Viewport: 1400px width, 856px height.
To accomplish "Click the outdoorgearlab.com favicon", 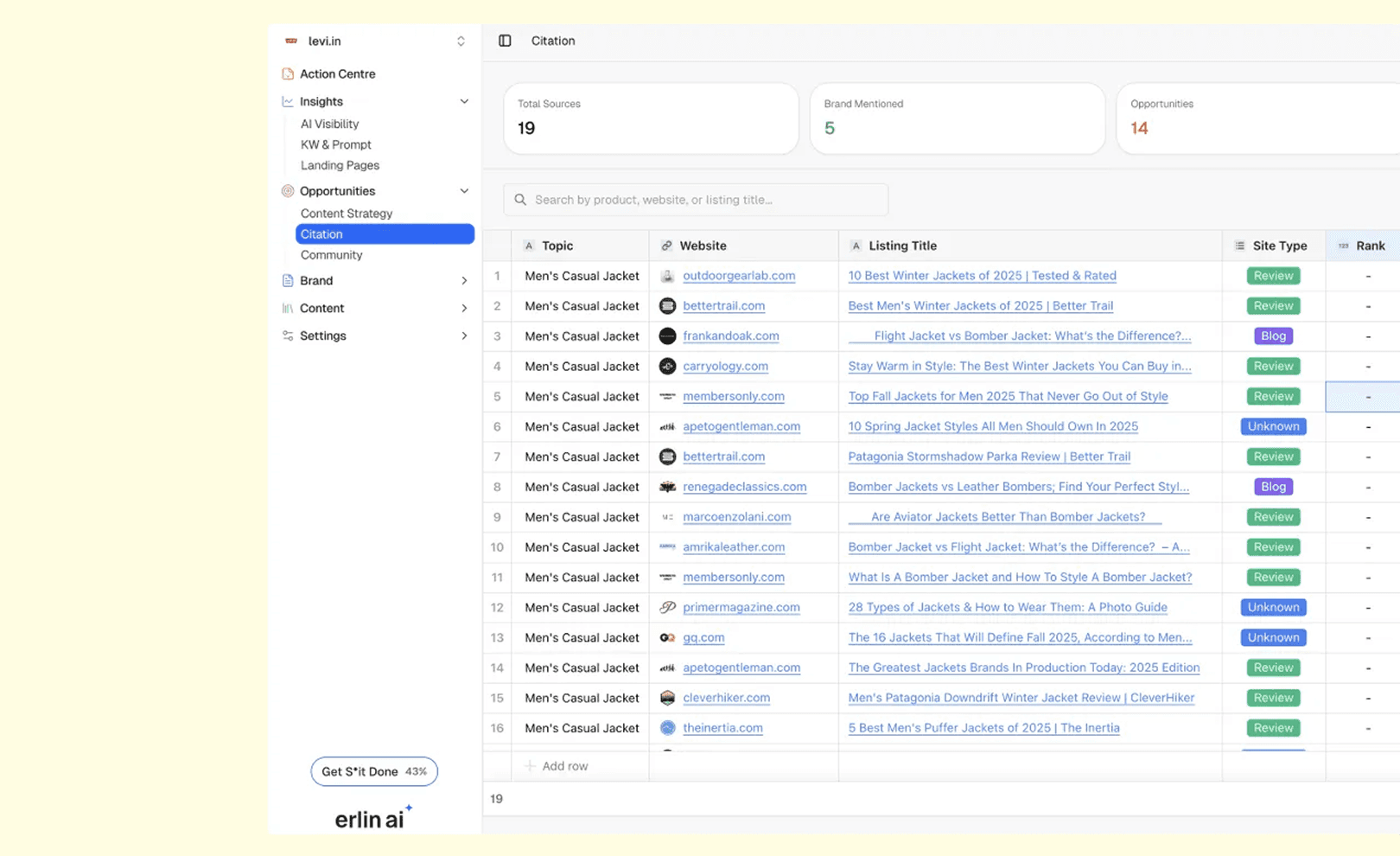I will pos(667,276).
